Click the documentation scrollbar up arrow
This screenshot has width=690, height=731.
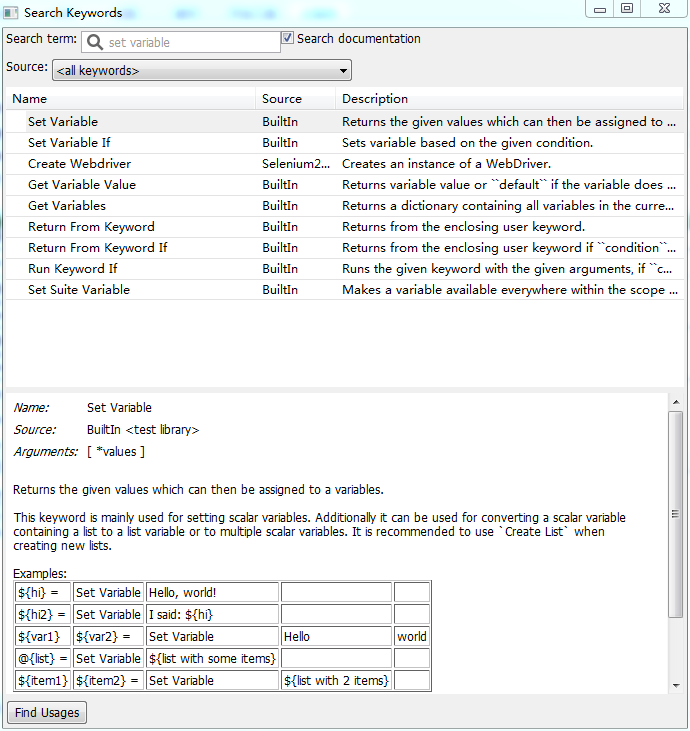[676, 402]
